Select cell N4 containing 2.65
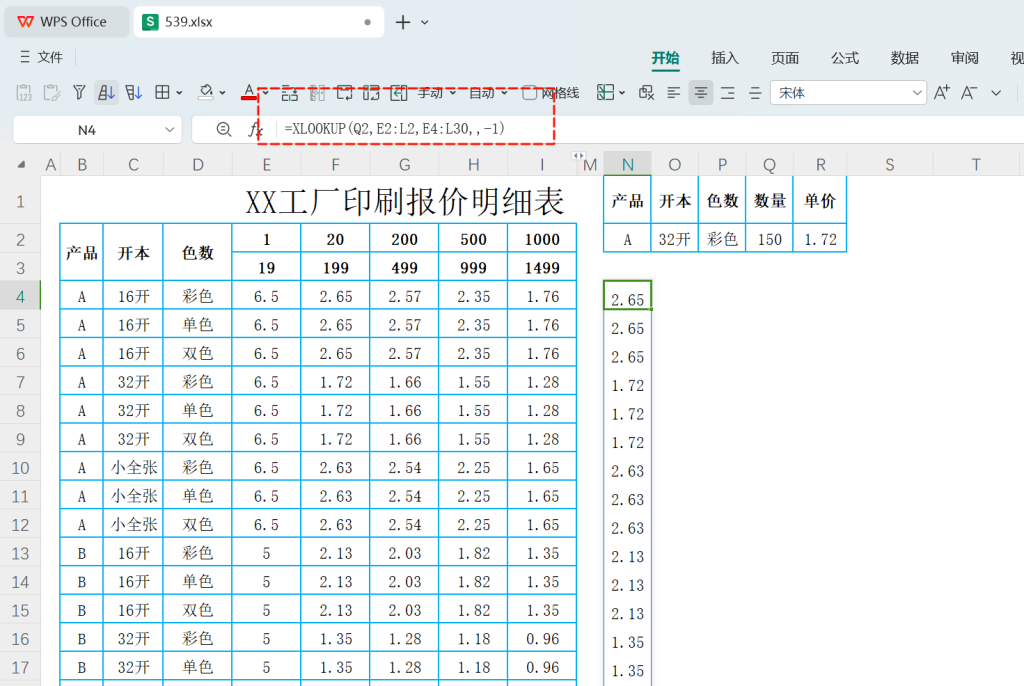1024x686 pixels. point(628,297)
